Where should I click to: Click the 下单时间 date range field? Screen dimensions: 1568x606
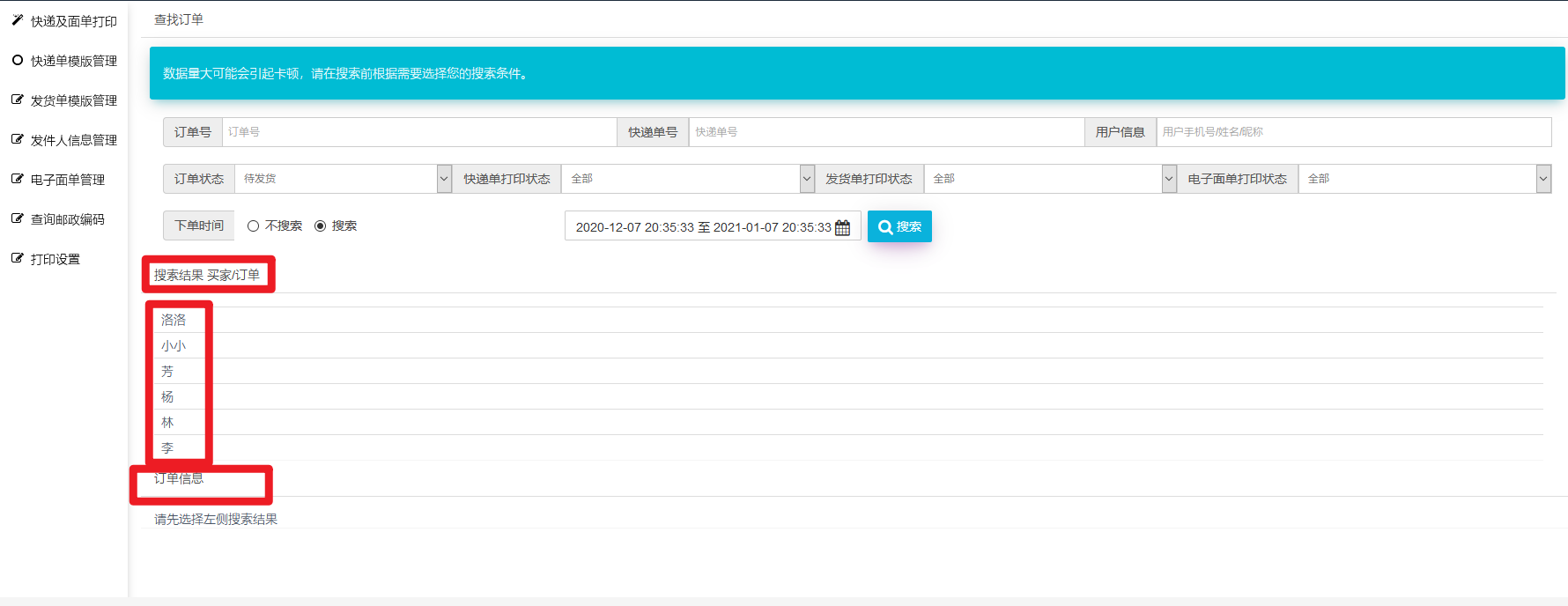[713, 226]
